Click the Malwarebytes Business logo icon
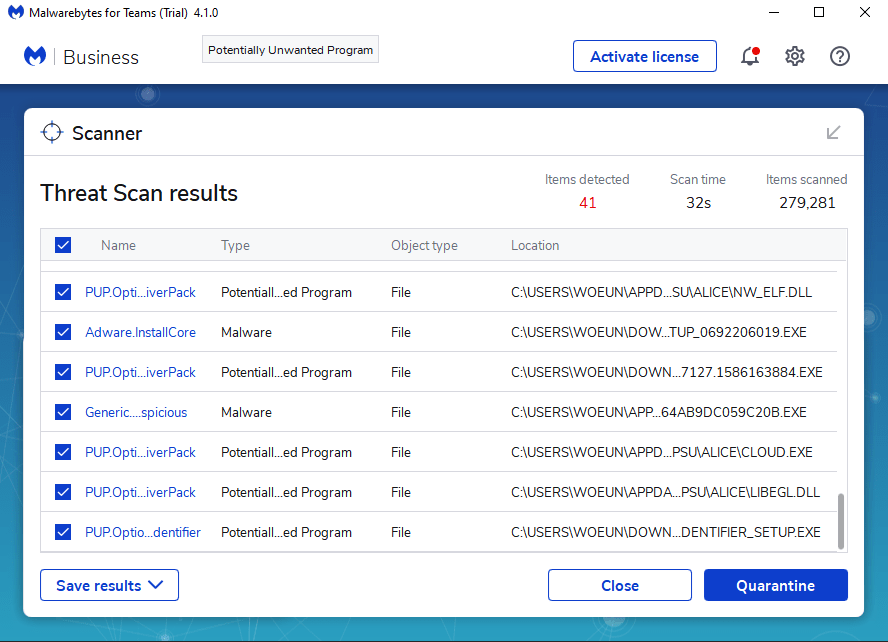 [35, 56]
